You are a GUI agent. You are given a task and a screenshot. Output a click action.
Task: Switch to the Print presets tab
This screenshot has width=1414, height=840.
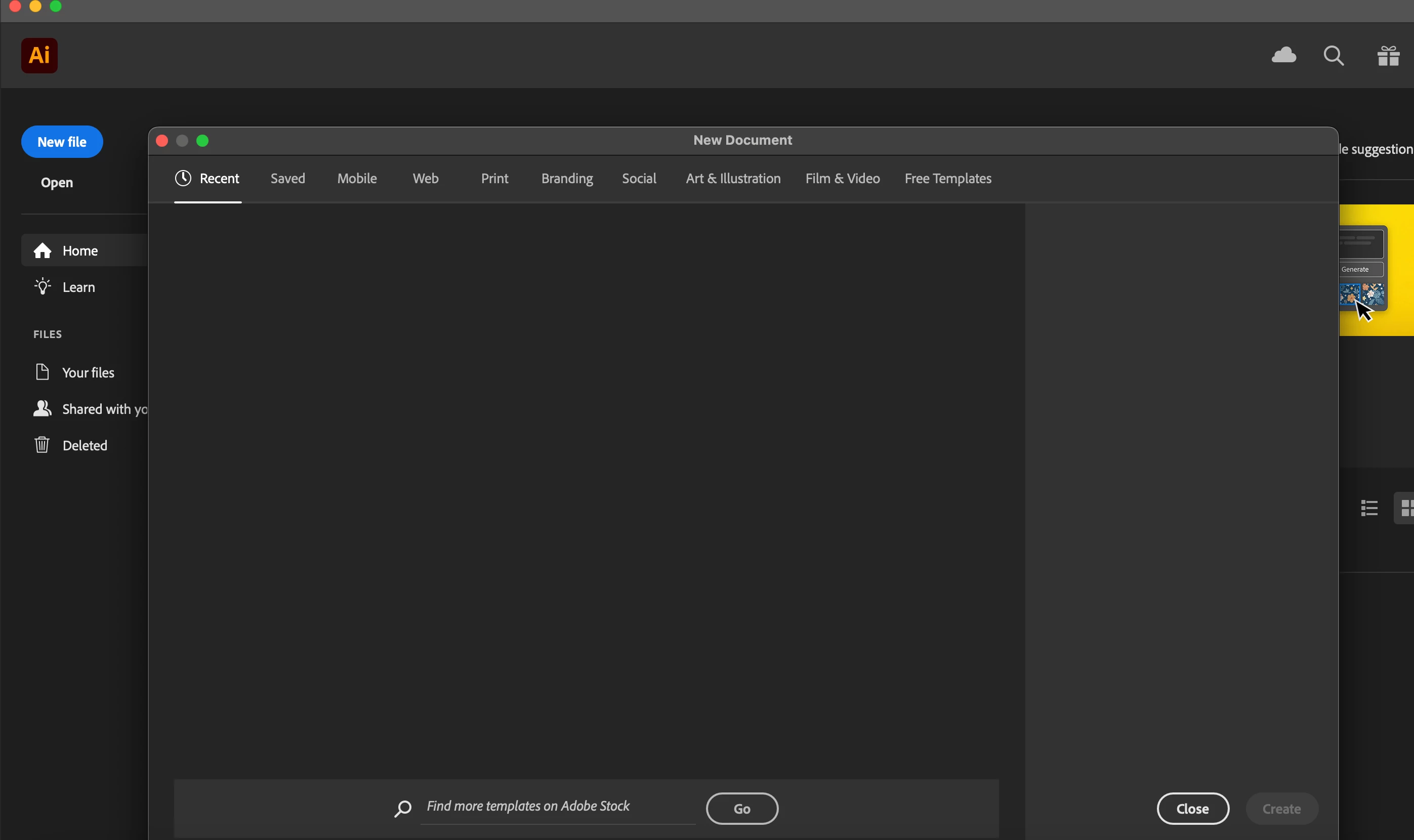pyautogui.click(x=494, y=179)
